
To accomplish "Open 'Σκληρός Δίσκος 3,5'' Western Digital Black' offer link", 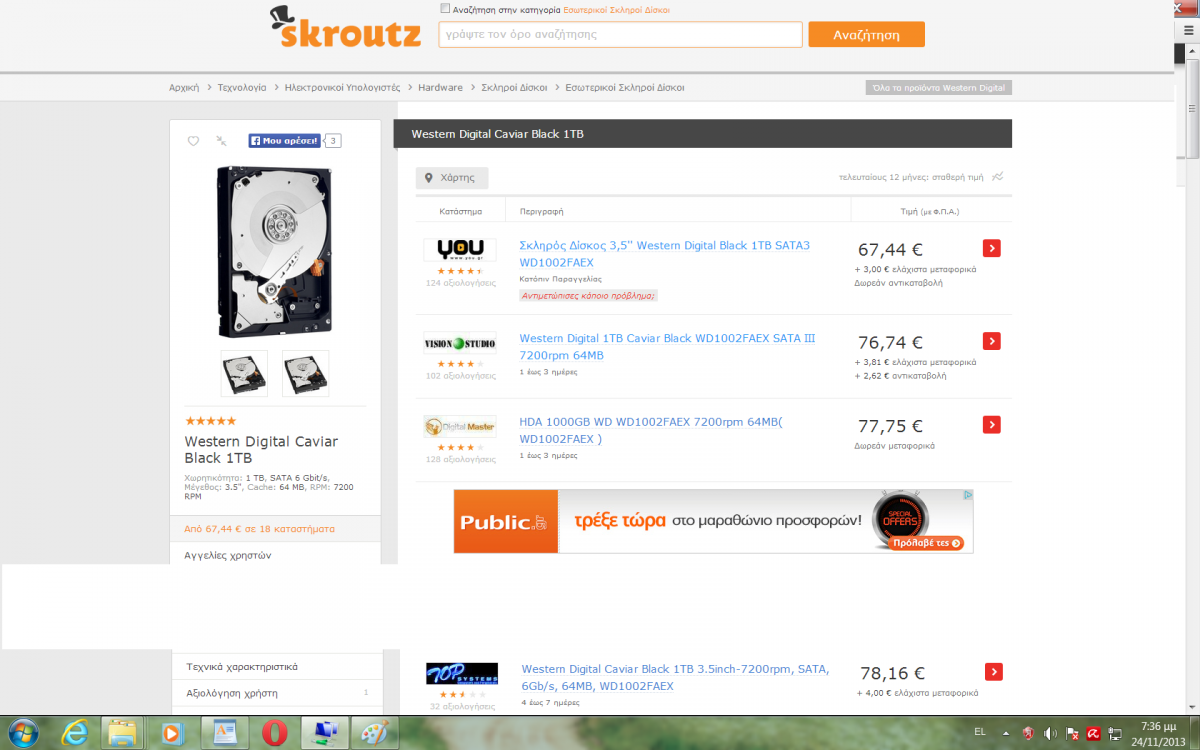I will click(665, 254).
